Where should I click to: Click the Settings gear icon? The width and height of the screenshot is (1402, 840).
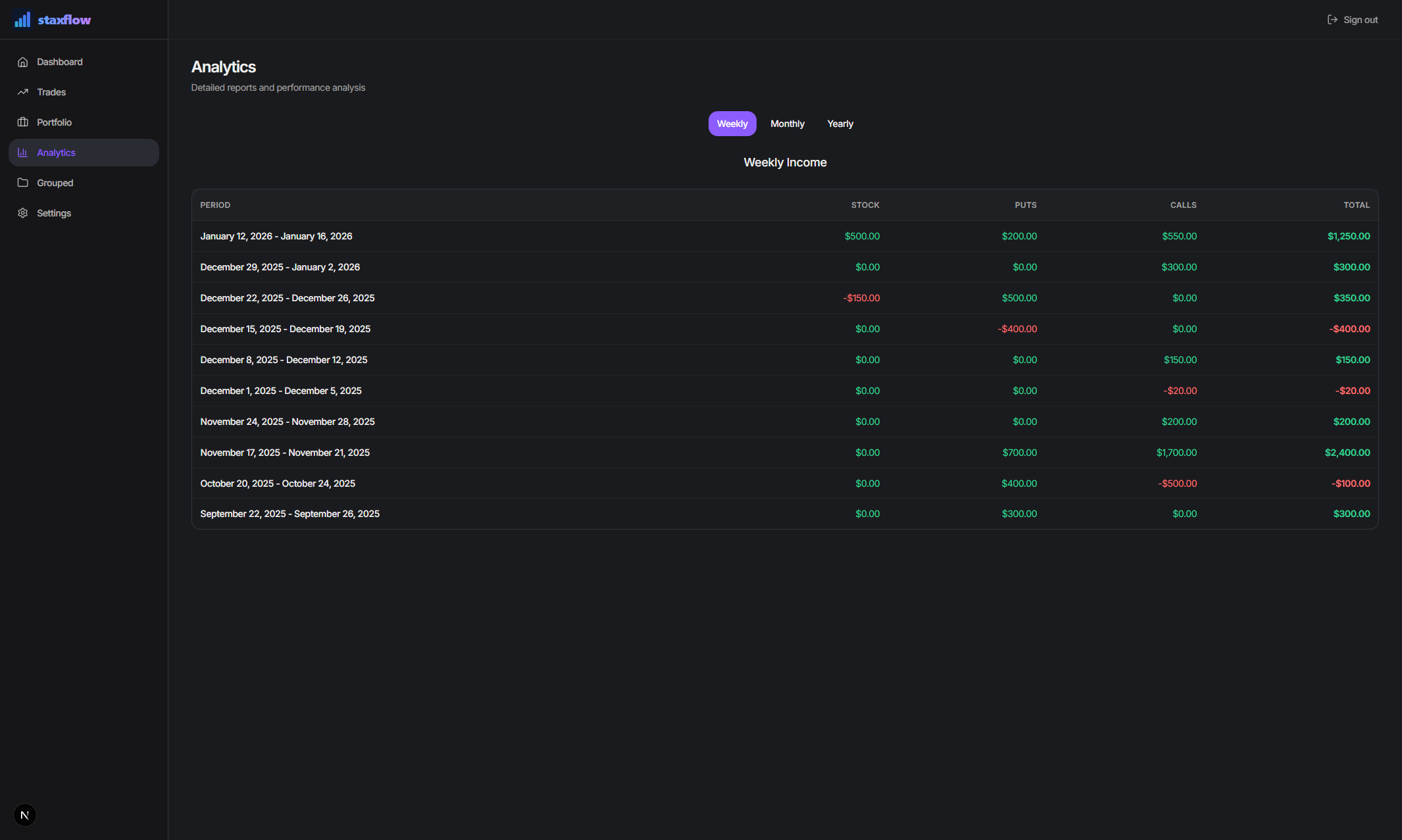click(23, 213)
